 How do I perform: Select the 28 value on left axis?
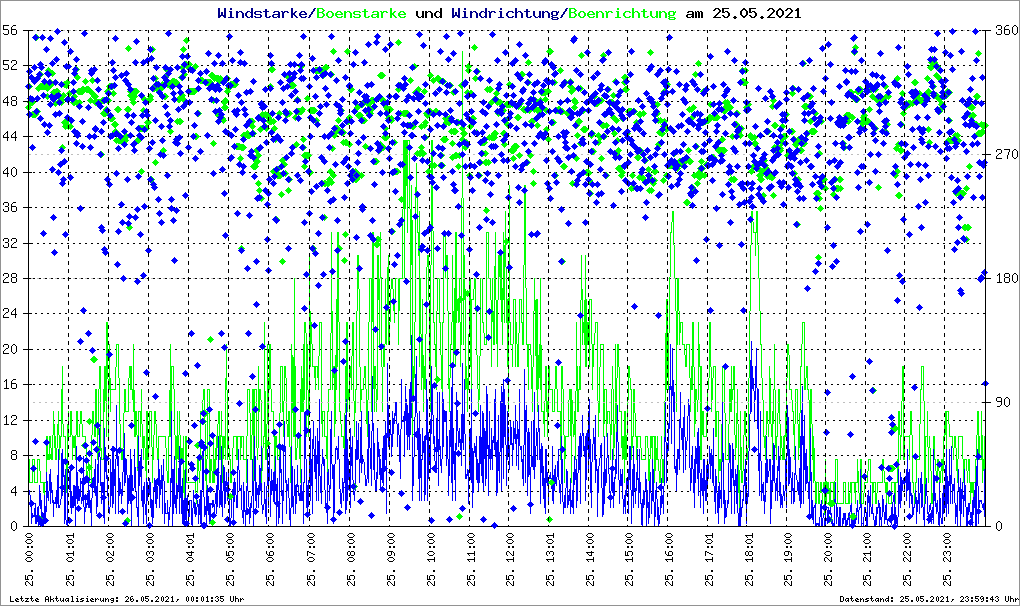pyautogui.click(x=12, y=279)
